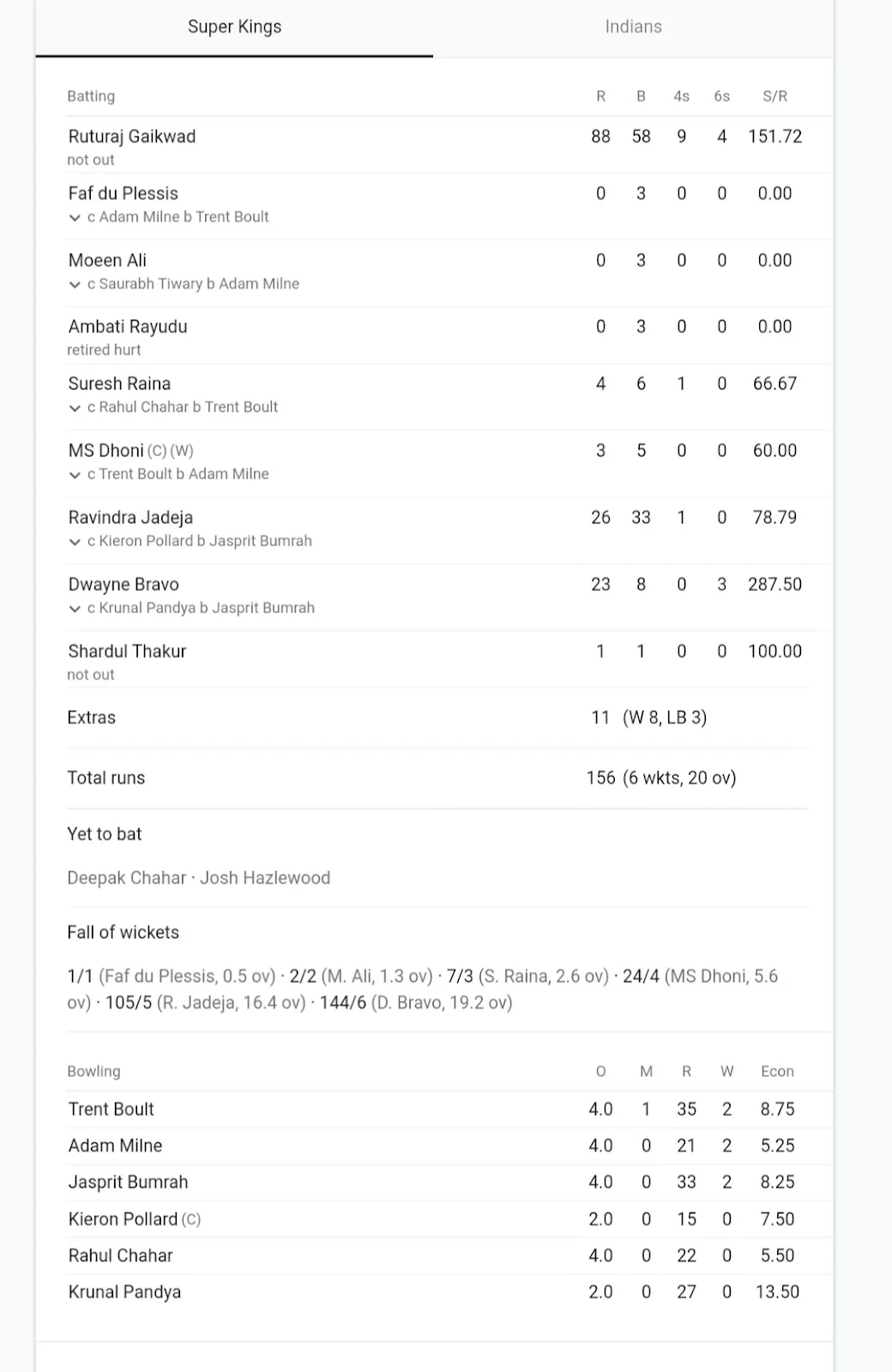Image resolution: width=892 pixels, height=1372 pixels.
Task: Expand Moeen Ali dismissal chevron
Action: 75,285
